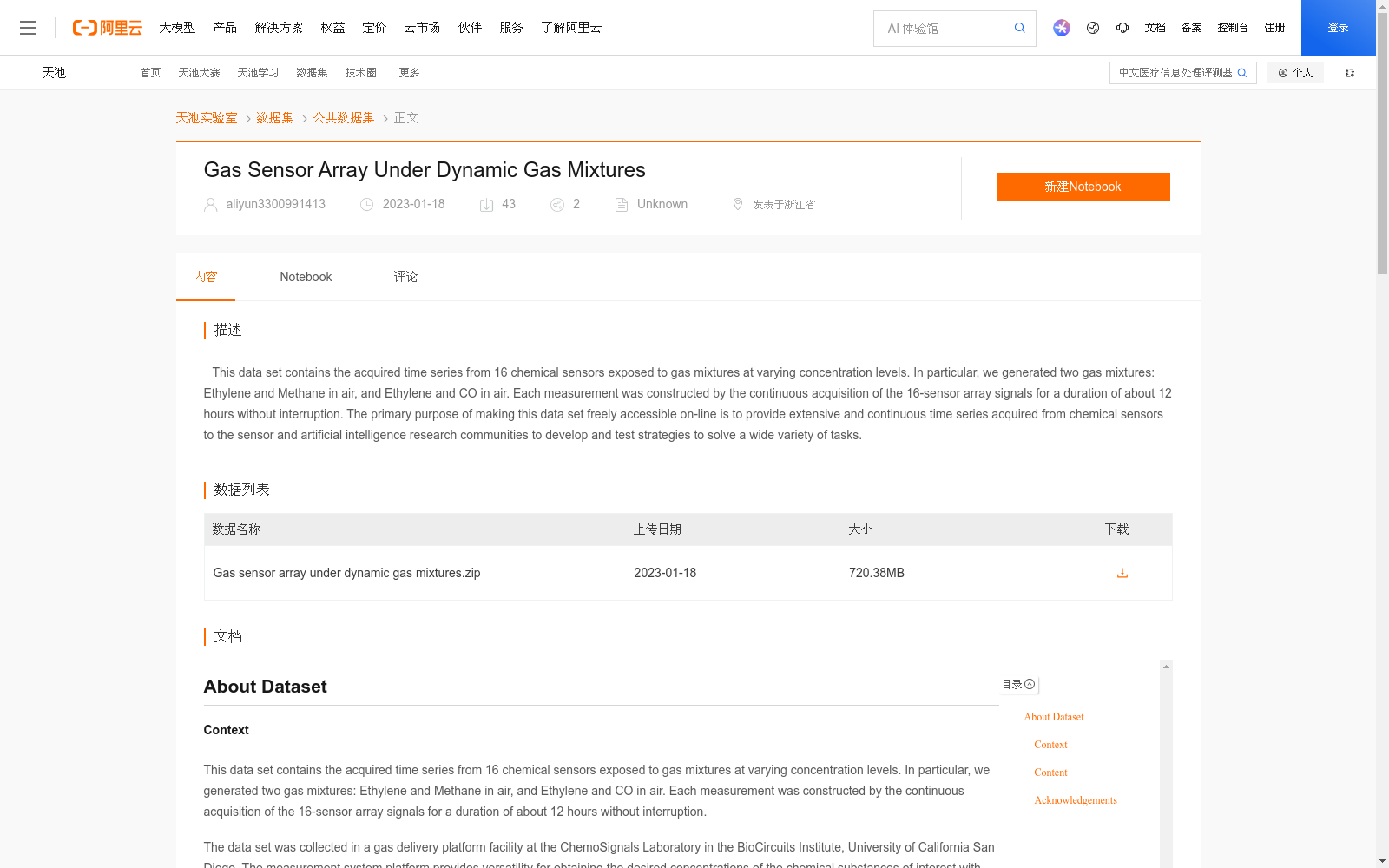This screenshot has width=1389, height=868.
Task: Jump to Acknowledgements in contents
Action: pos(1076,800)
